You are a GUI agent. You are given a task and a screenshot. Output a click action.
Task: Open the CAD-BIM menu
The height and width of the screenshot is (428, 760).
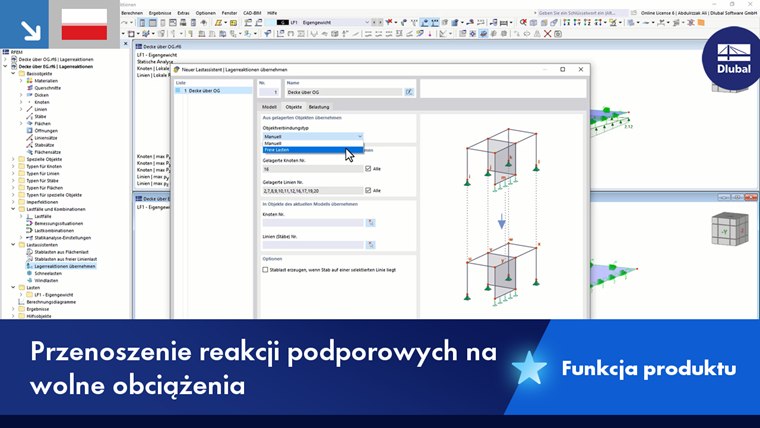pyautogui.click(x=252, y=13)
